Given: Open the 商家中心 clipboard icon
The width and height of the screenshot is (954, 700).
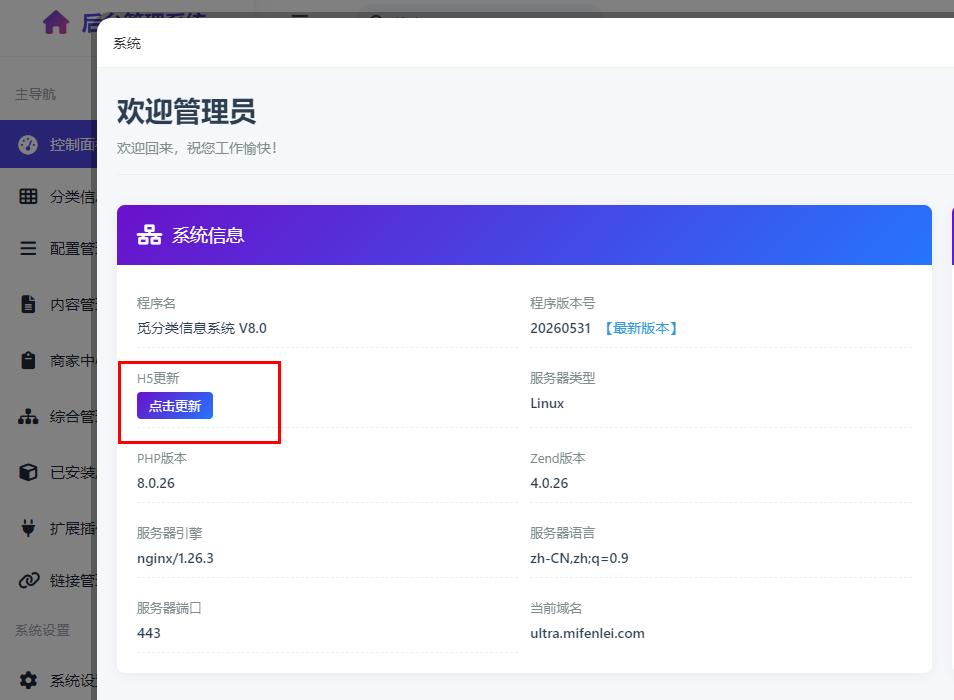Looking at the screenshot, I should click(28, 361).
